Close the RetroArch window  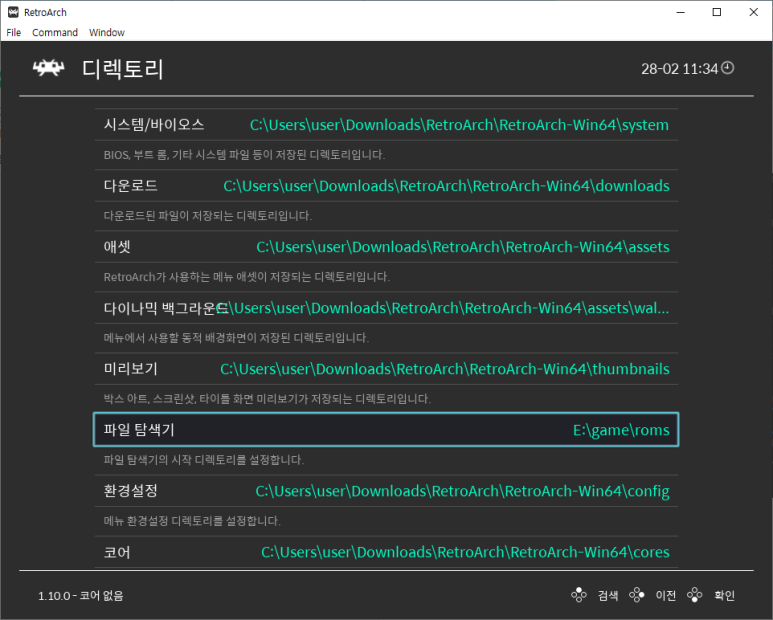click(x=753, y=12)
